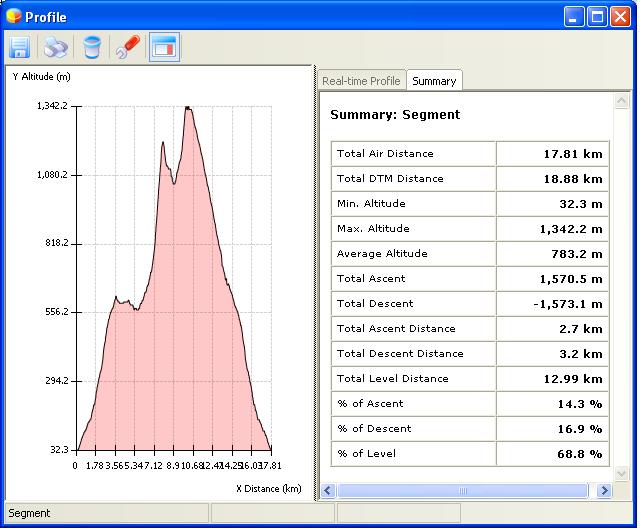
Task: Click the 'Total Descent' row label
Action: (x=375, y=303)
